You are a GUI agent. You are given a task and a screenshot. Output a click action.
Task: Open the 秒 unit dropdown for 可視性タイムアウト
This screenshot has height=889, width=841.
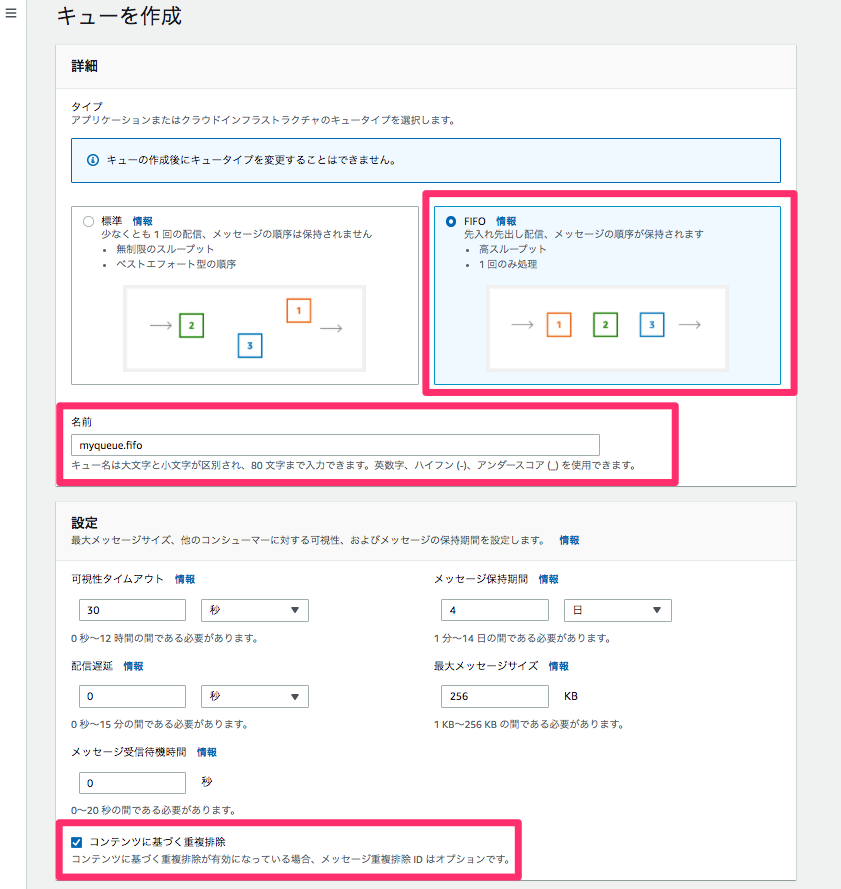(255, 610)
